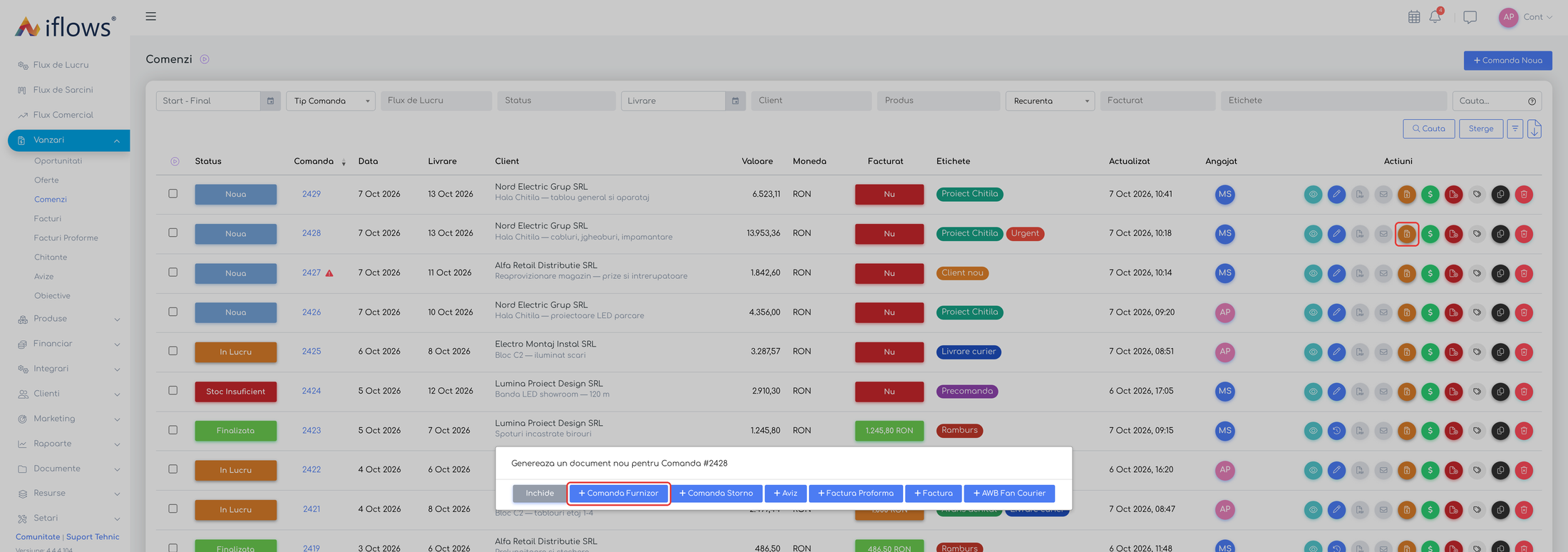
Task: Tick checkbox beside order 2423
Action: pyautogui.click(x=173, y=430)
